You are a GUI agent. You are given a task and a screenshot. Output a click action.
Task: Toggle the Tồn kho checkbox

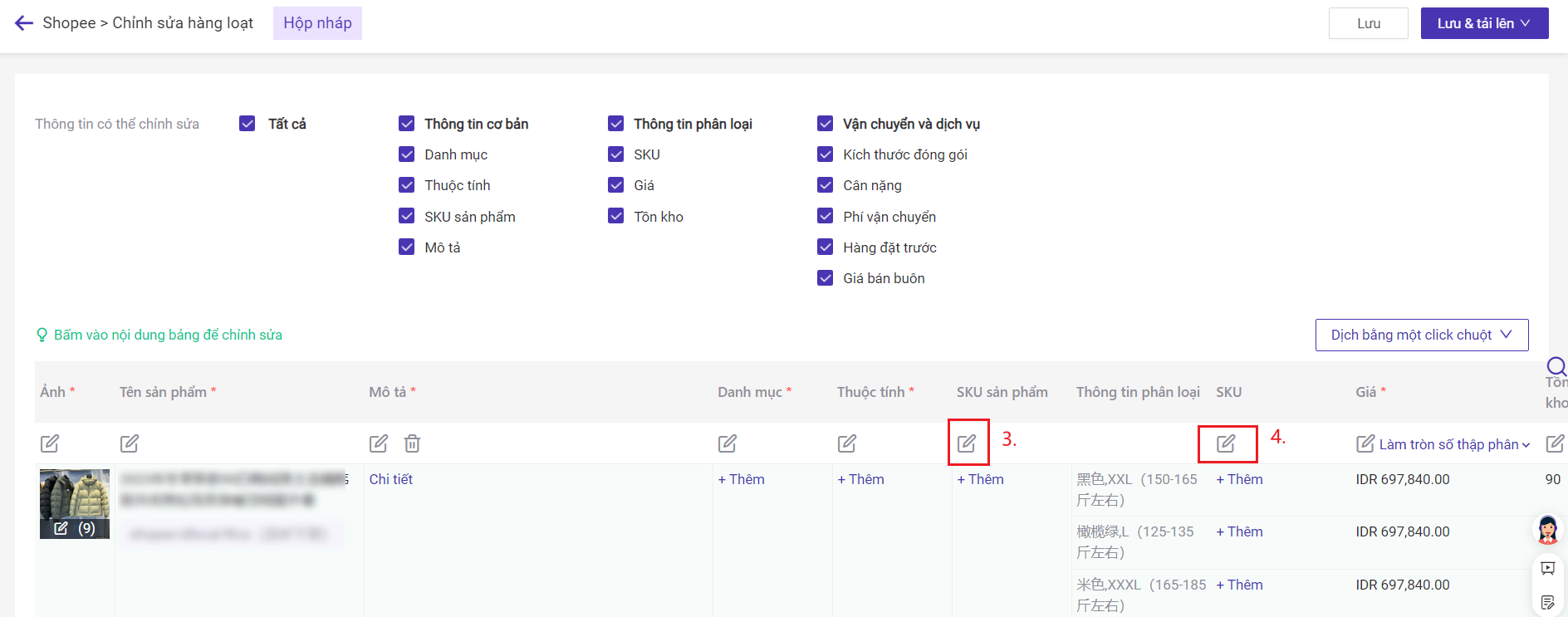tap(616, 217)
